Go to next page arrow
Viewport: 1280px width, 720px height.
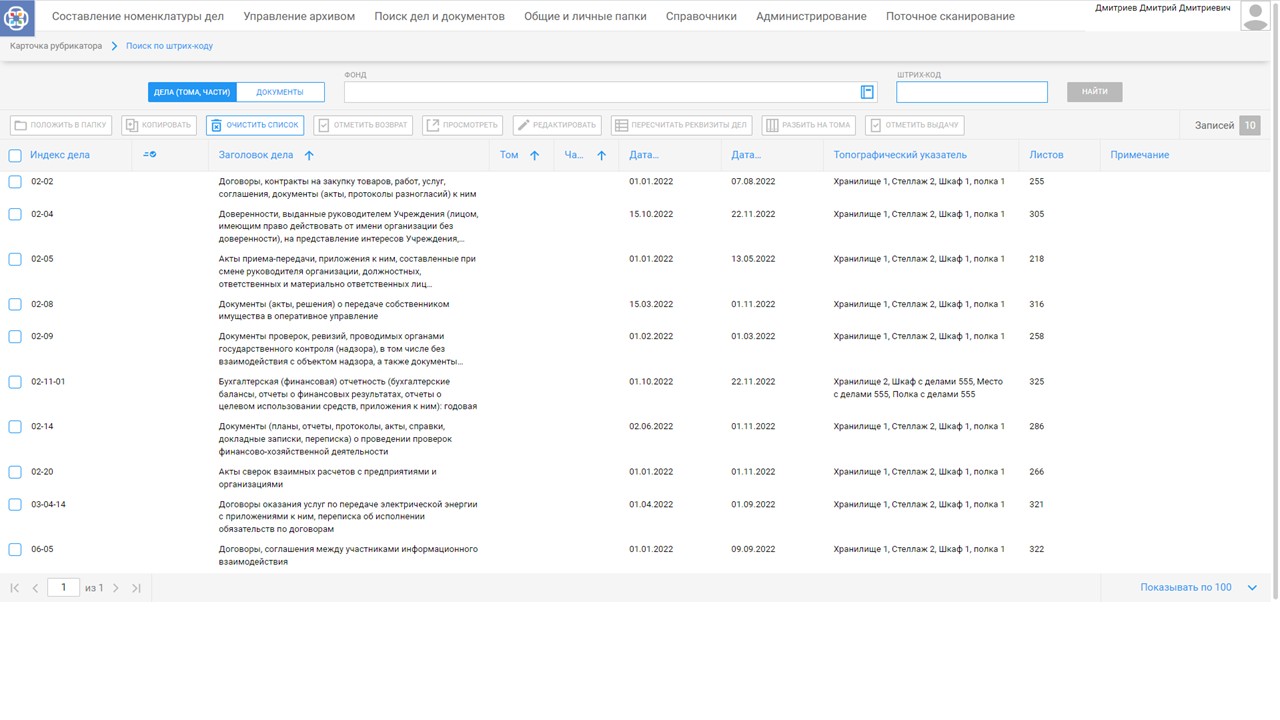click(x=116, y=588)
